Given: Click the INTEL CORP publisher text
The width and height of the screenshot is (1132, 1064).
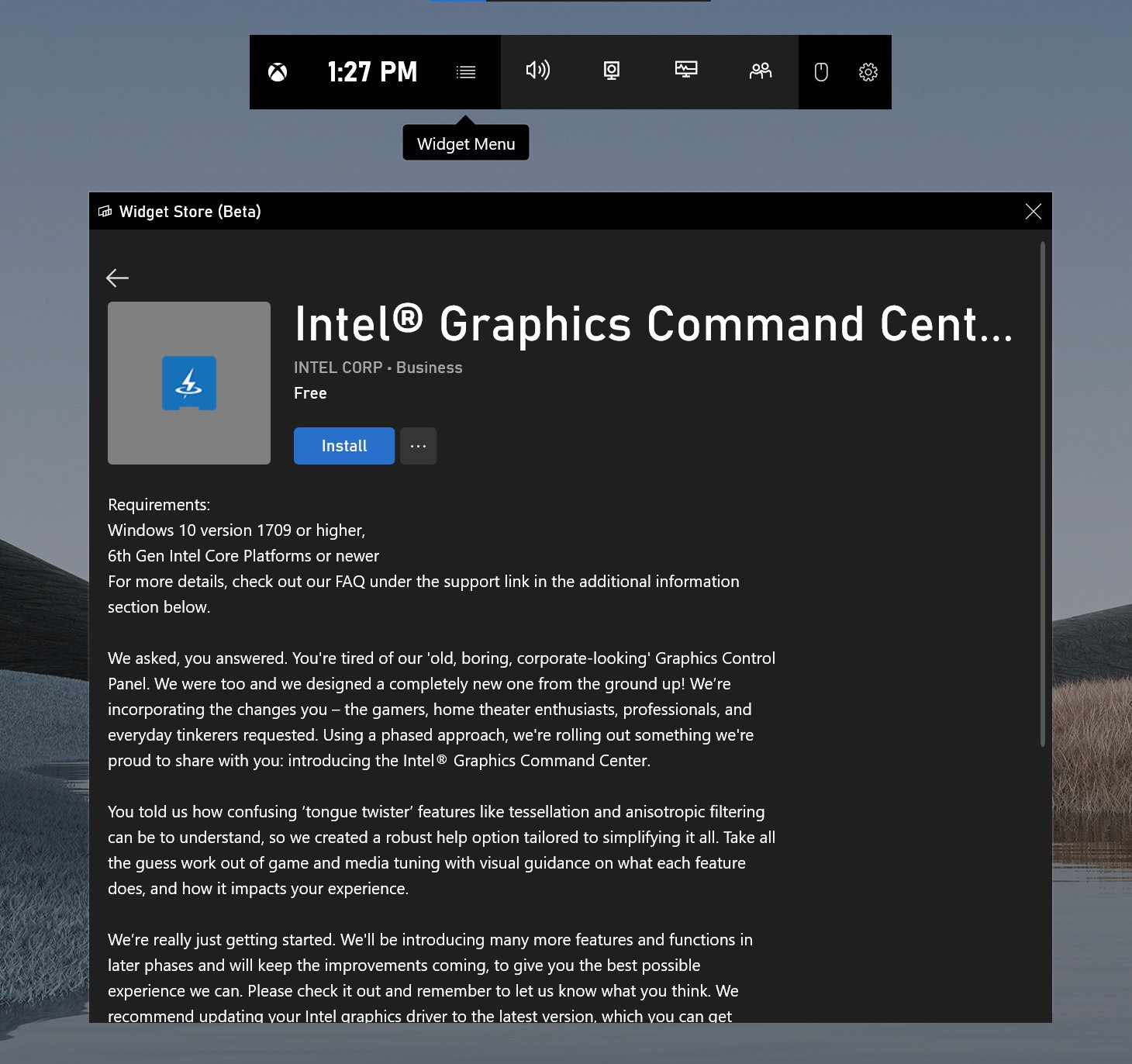Looking at the screenshot, I should click(x=338, y=368).
